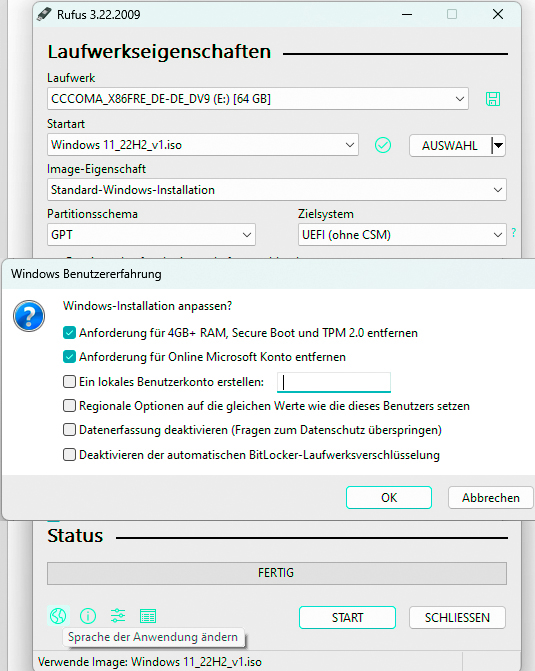Open the language globe icon

[58, 616]
